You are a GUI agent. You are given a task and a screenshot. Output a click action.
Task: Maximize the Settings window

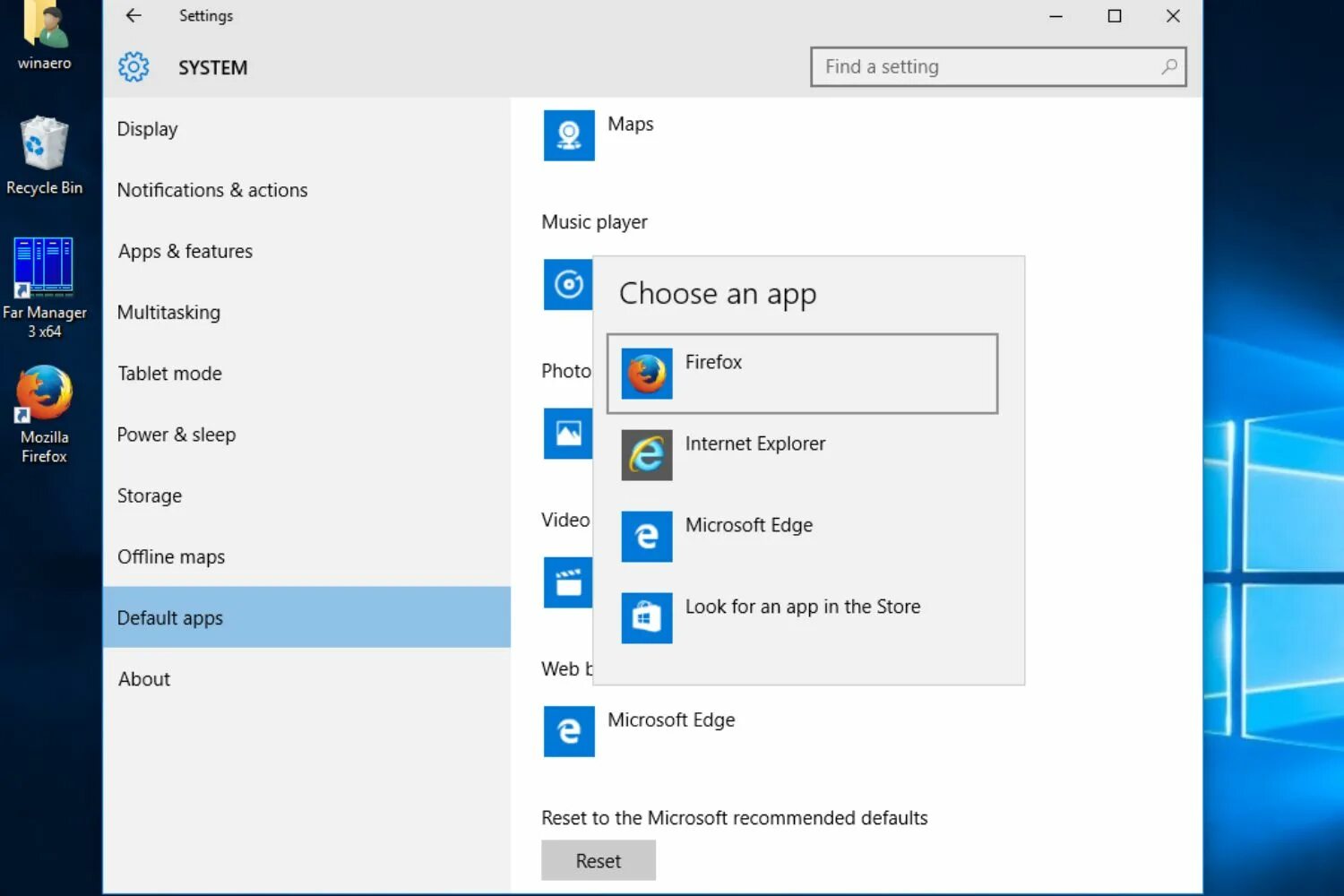click(1115, 15)
